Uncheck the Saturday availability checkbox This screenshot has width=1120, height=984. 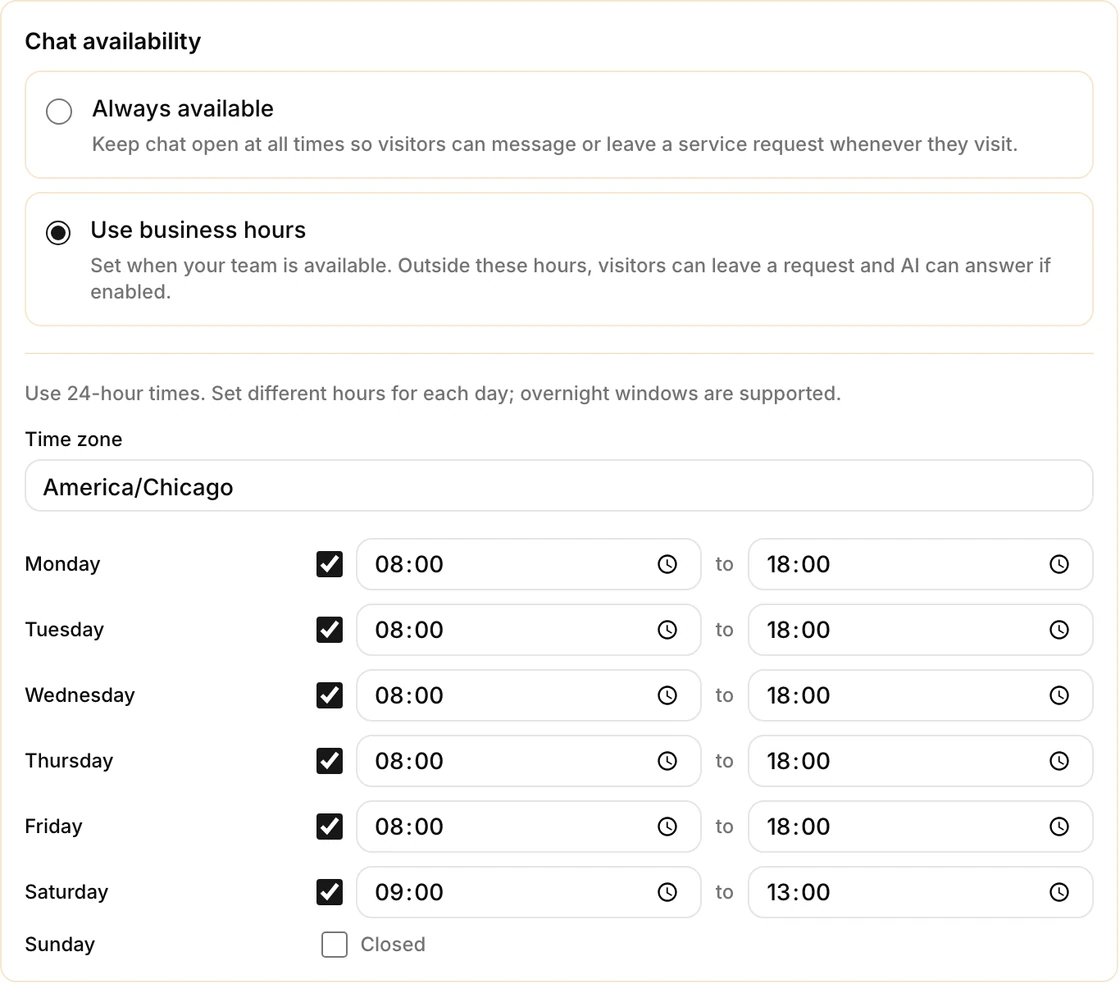[329, 893]
